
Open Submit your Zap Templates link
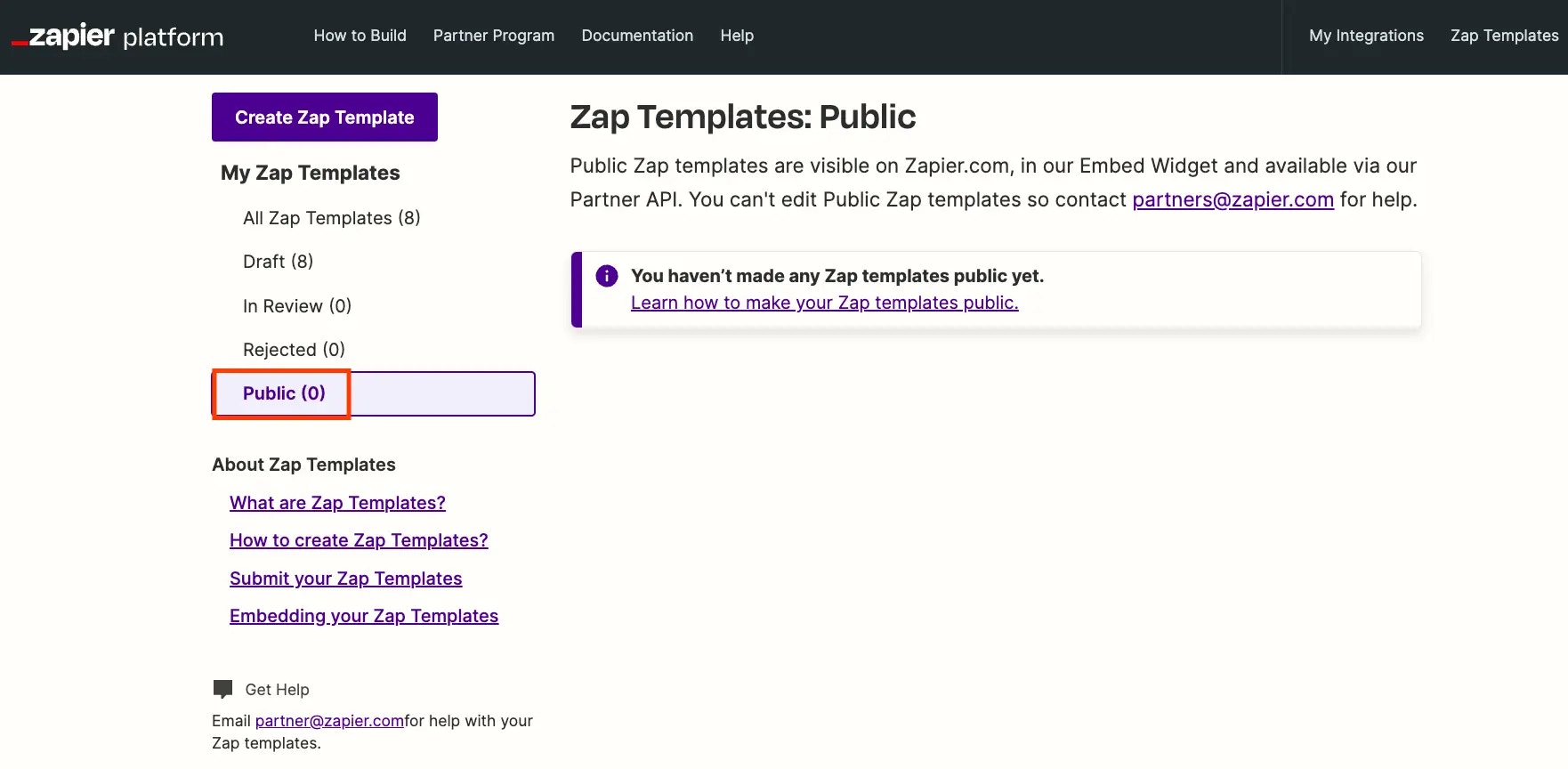pyautogui.click(x=345, y=579)
